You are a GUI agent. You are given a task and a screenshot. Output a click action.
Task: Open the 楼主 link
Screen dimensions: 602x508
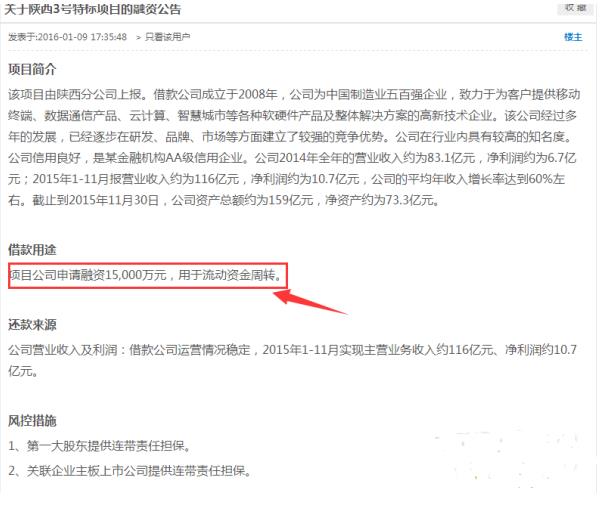pyautogui.click(x=573, y=37)
